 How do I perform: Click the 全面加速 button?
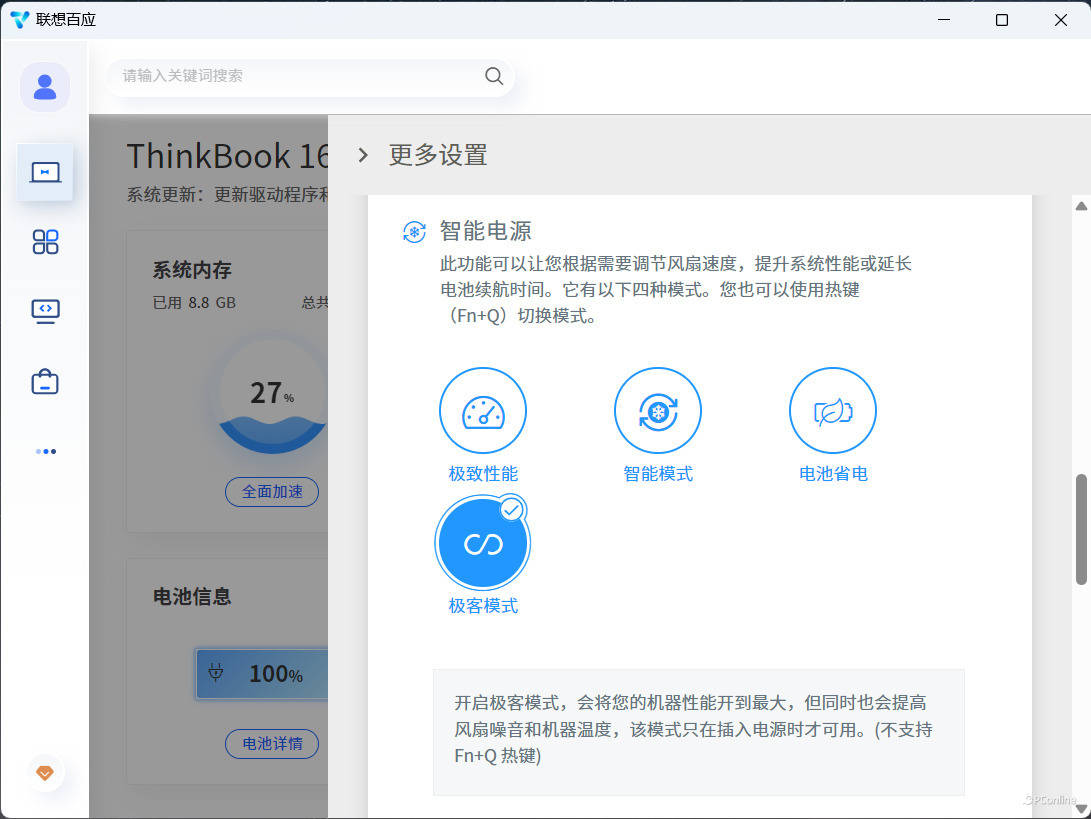pyautogui.click(x=272, y=492)
